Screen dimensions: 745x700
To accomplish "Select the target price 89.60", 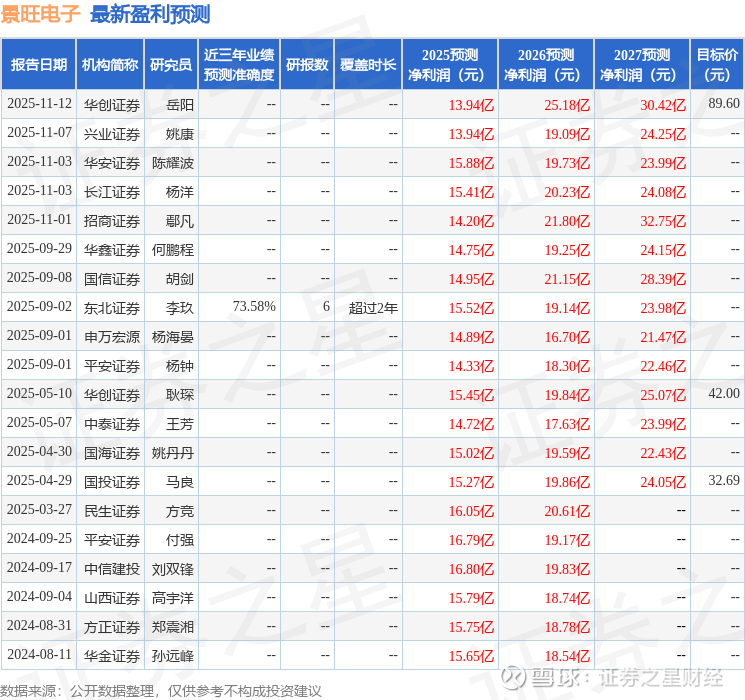I will (724, 104).
